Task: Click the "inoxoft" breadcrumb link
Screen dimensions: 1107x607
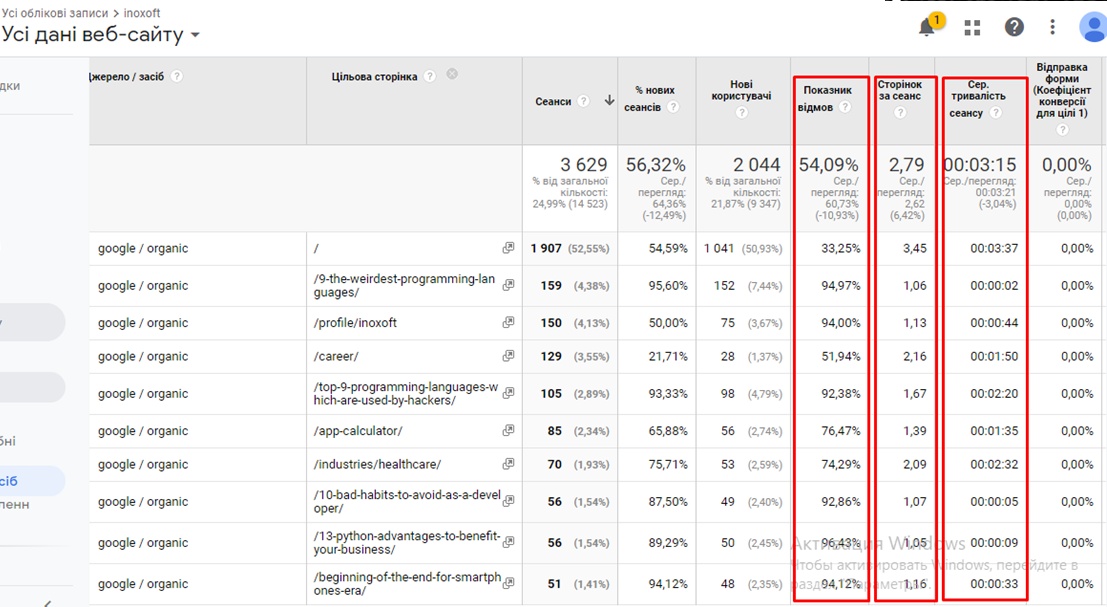Action: click(x=142, y=13)
